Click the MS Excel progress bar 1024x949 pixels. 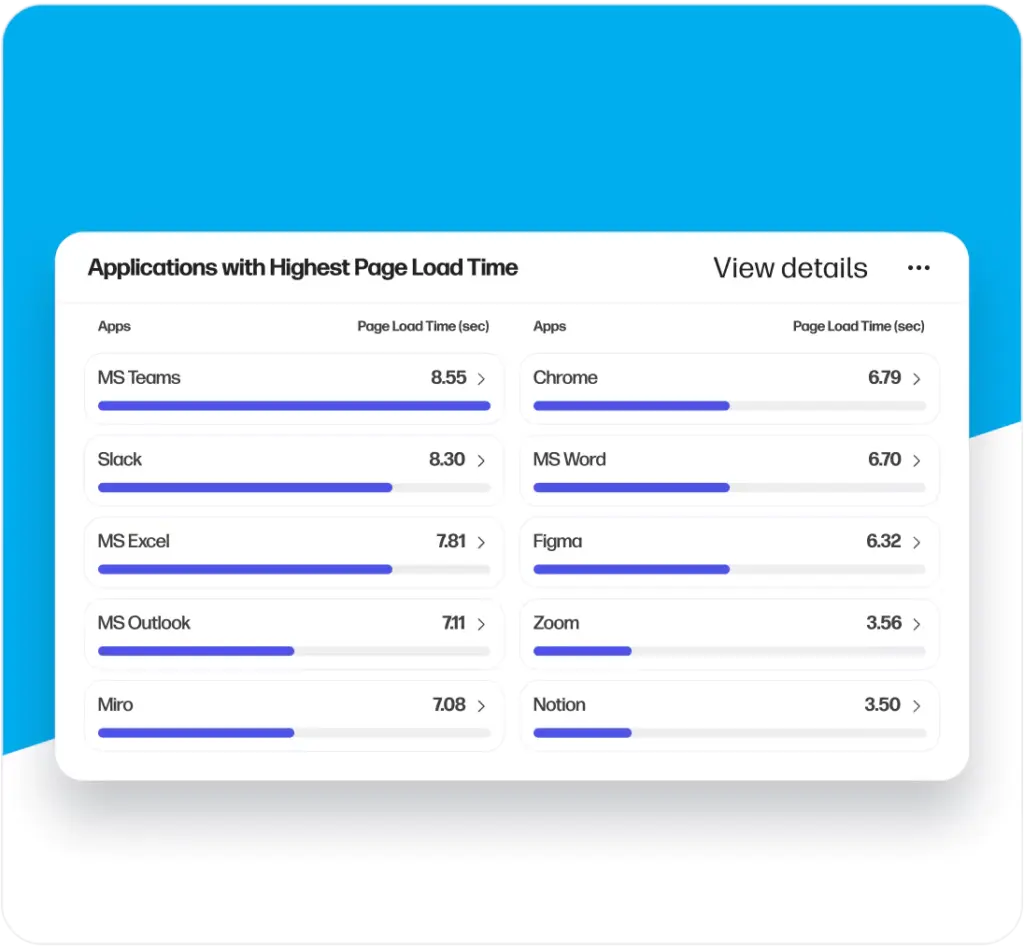coord(294,569)
